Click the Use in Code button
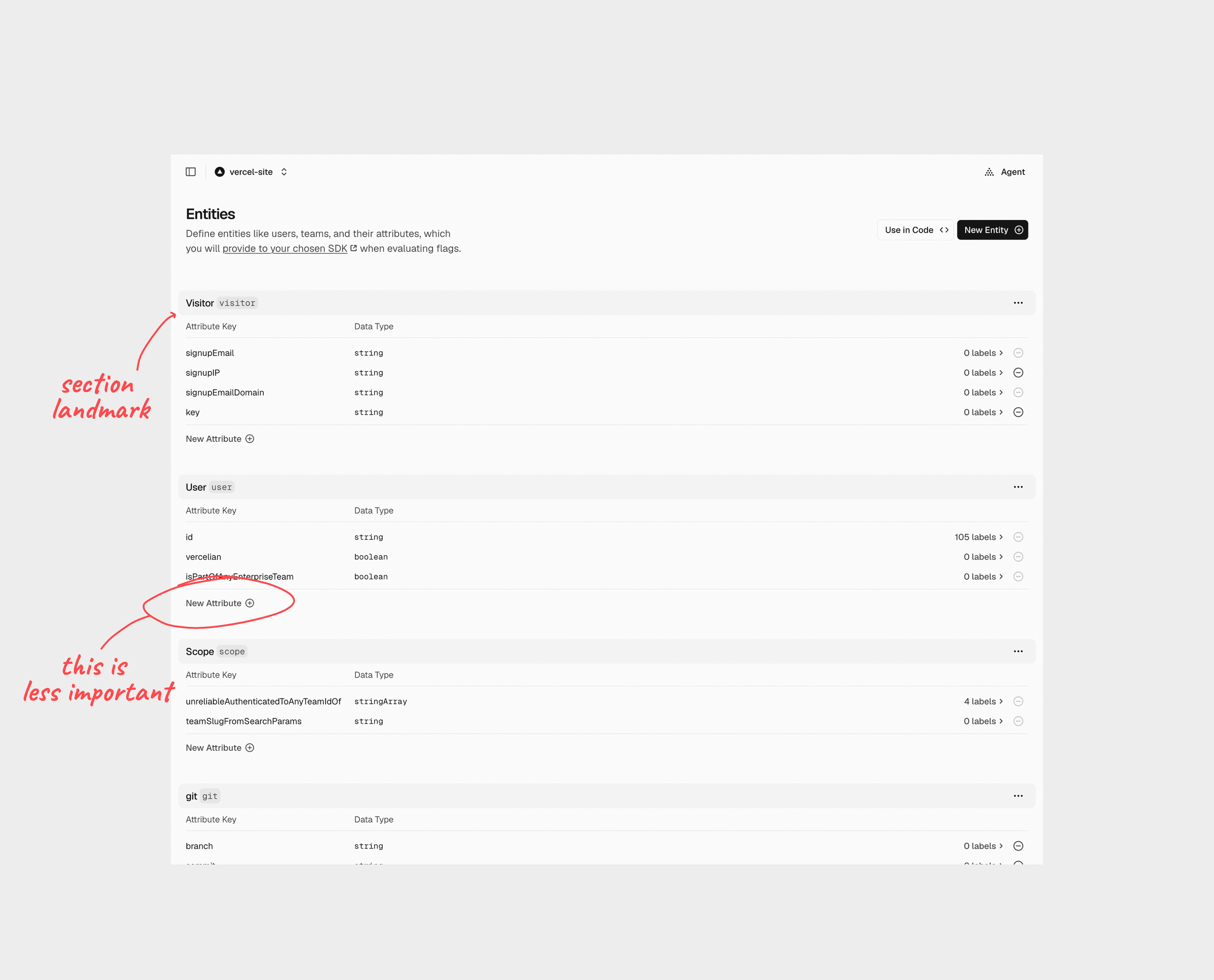Screen dimensions: 1214x980 (915, 230)
